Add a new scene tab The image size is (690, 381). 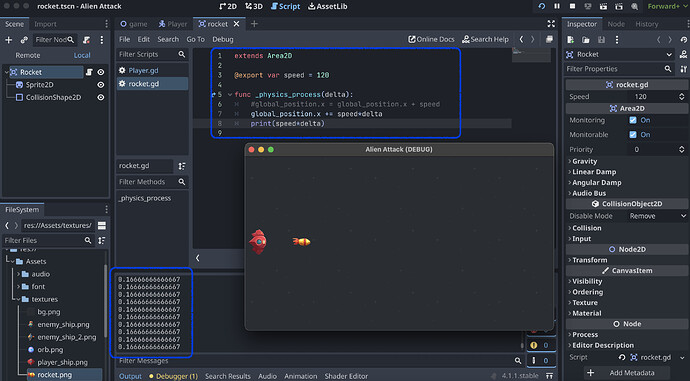pos(254,24)
